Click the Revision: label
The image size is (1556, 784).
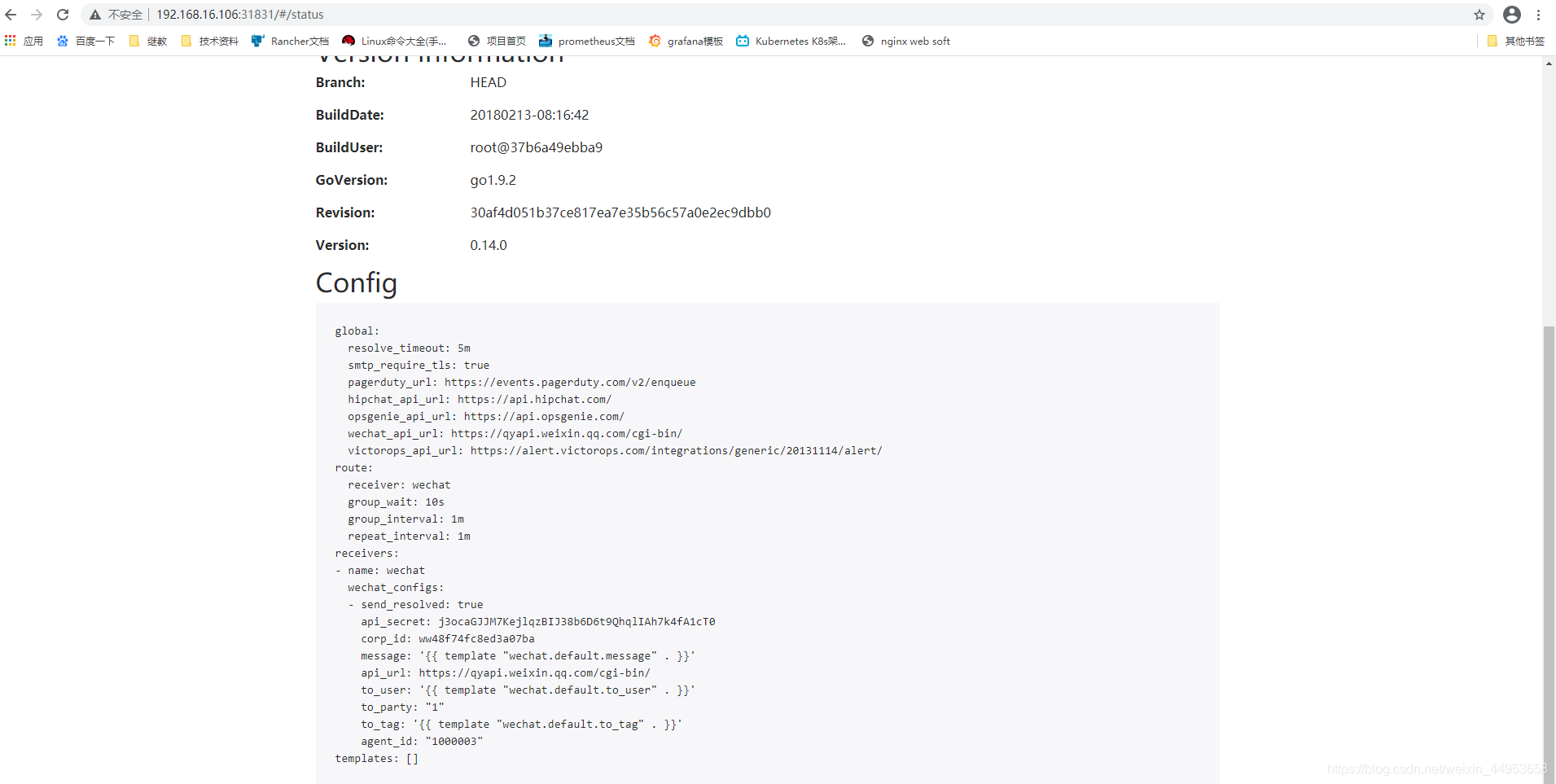[x=345, y=212]
